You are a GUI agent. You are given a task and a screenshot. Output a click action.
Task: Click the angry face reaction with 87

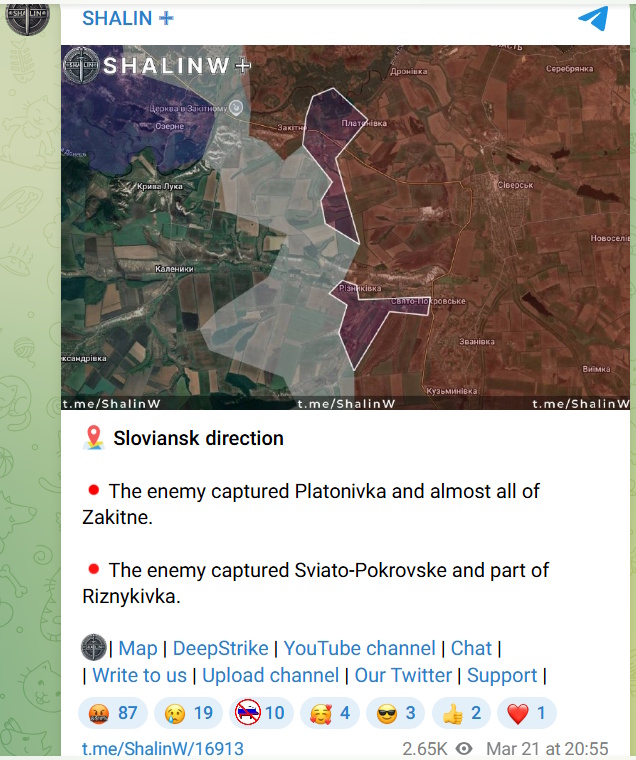tap(112, 713)
